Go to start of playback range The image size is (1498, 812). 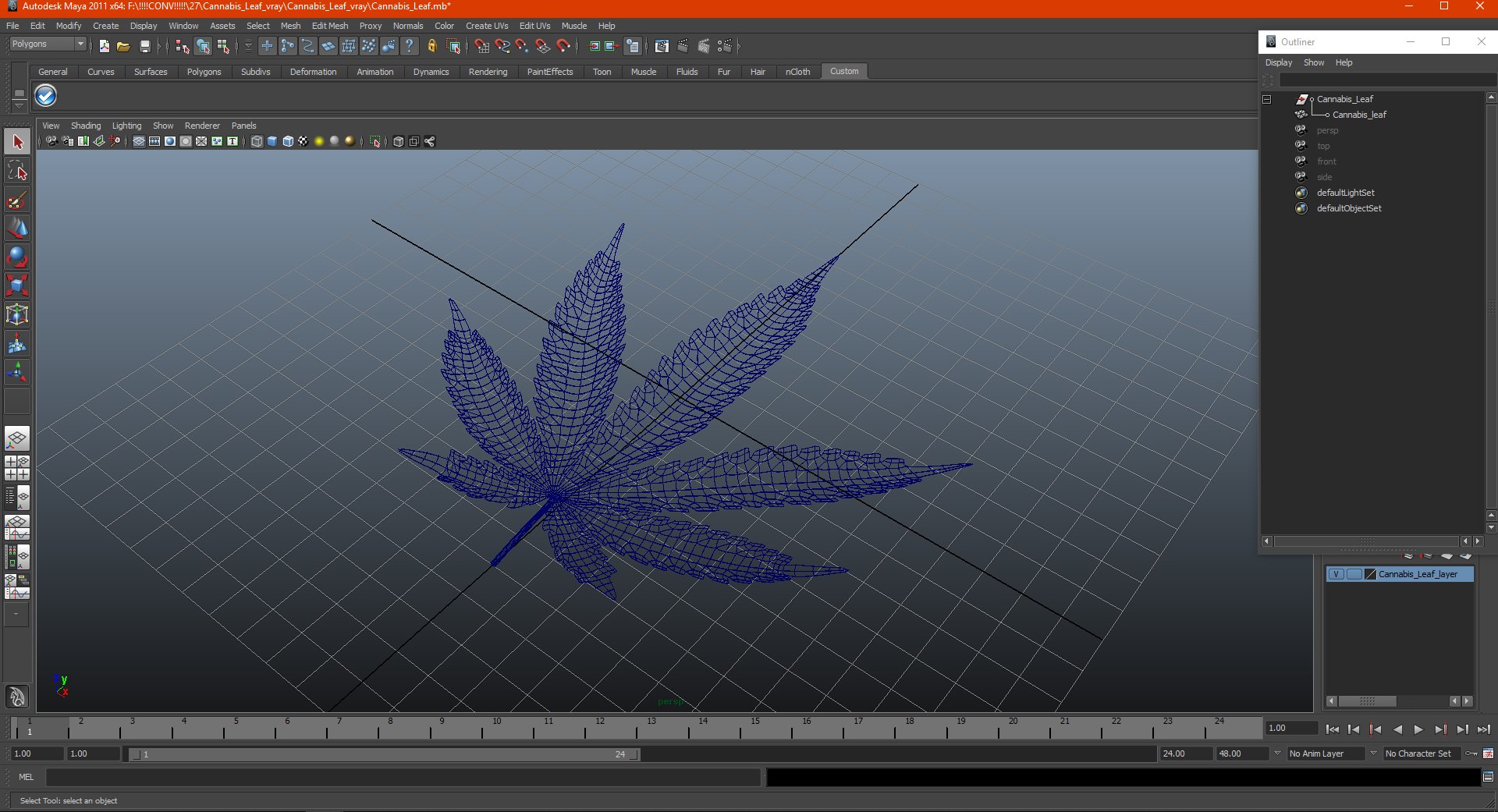[x=1333, y=729]
